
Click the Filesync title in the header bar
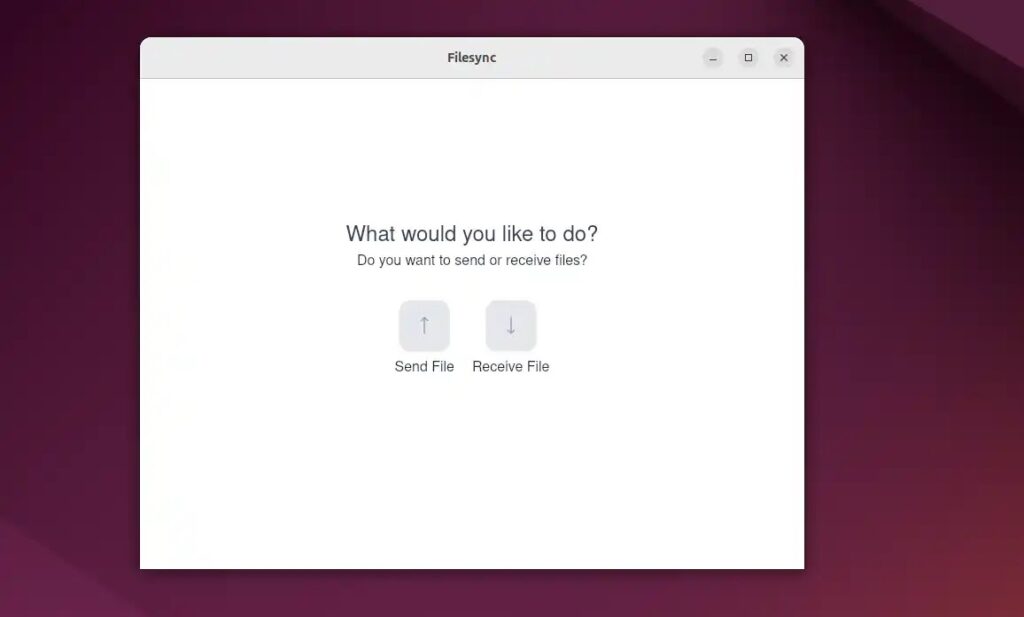pos(472,57)
